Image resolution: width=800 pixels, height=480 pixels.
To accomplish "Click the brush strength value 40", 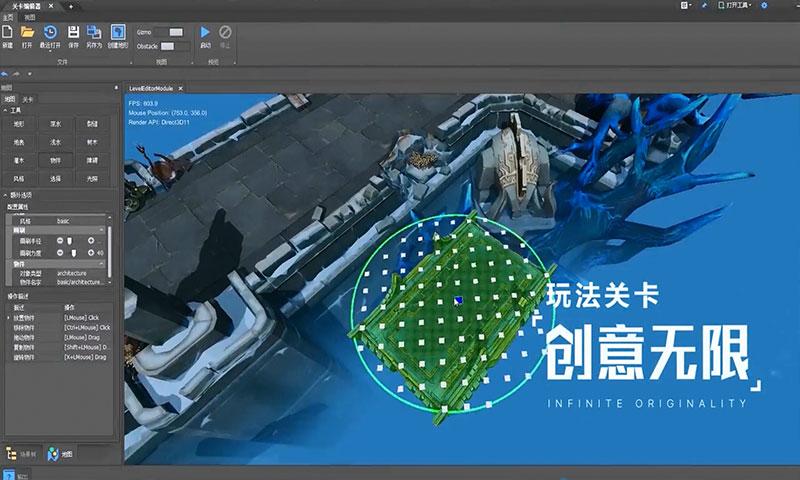I will click(100, 253).
